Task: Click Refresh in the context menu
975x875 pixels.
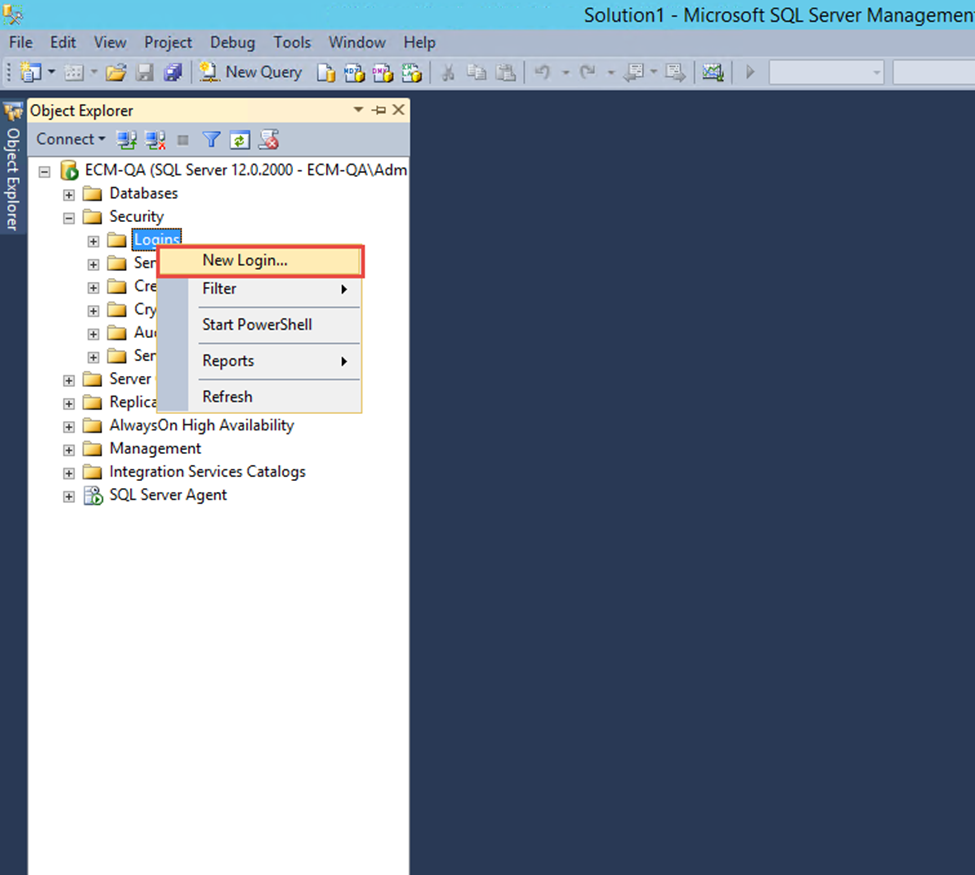Action: 227,397
